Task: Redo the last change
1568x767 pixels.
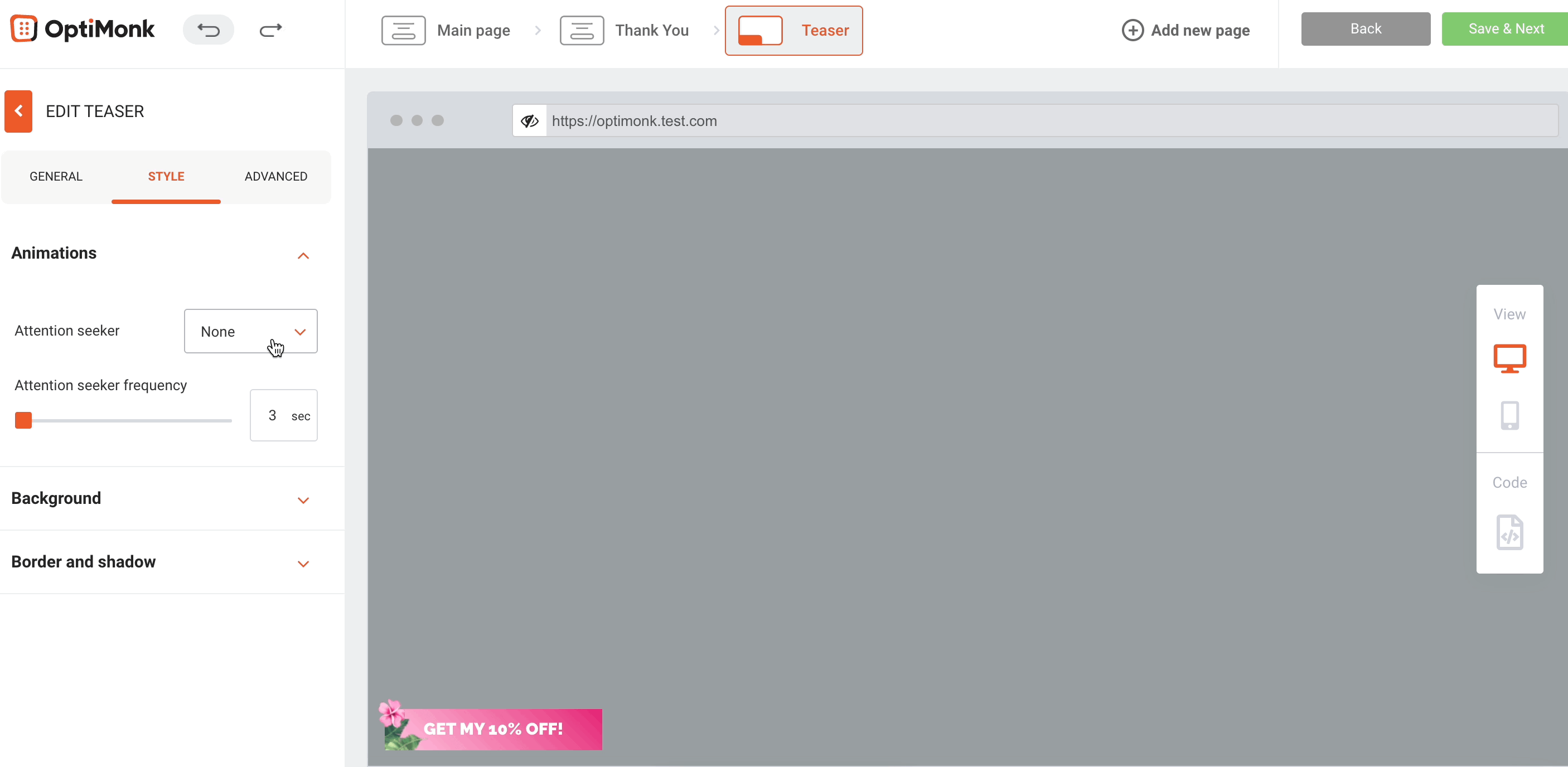Action: (271, 30)
